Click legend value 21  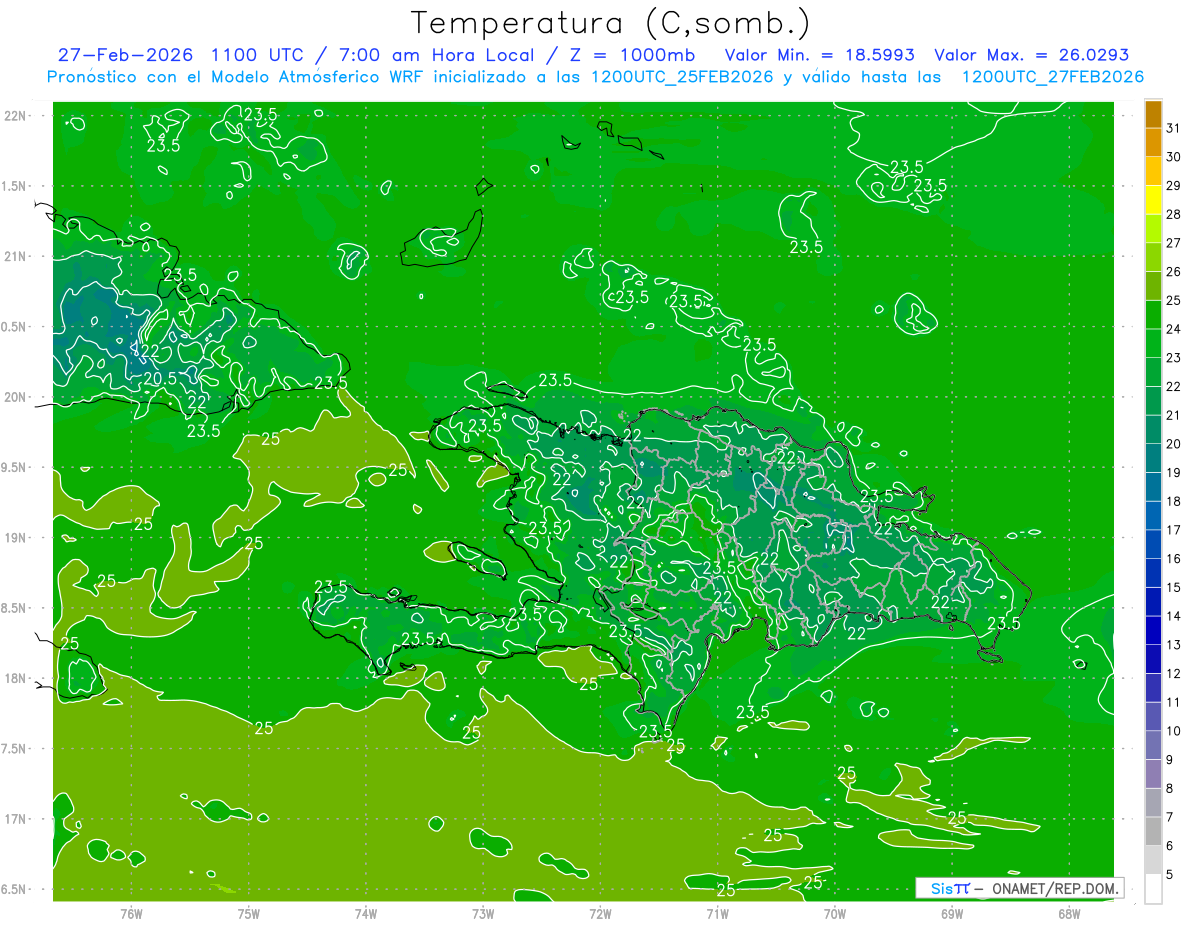click(1173, 415)
